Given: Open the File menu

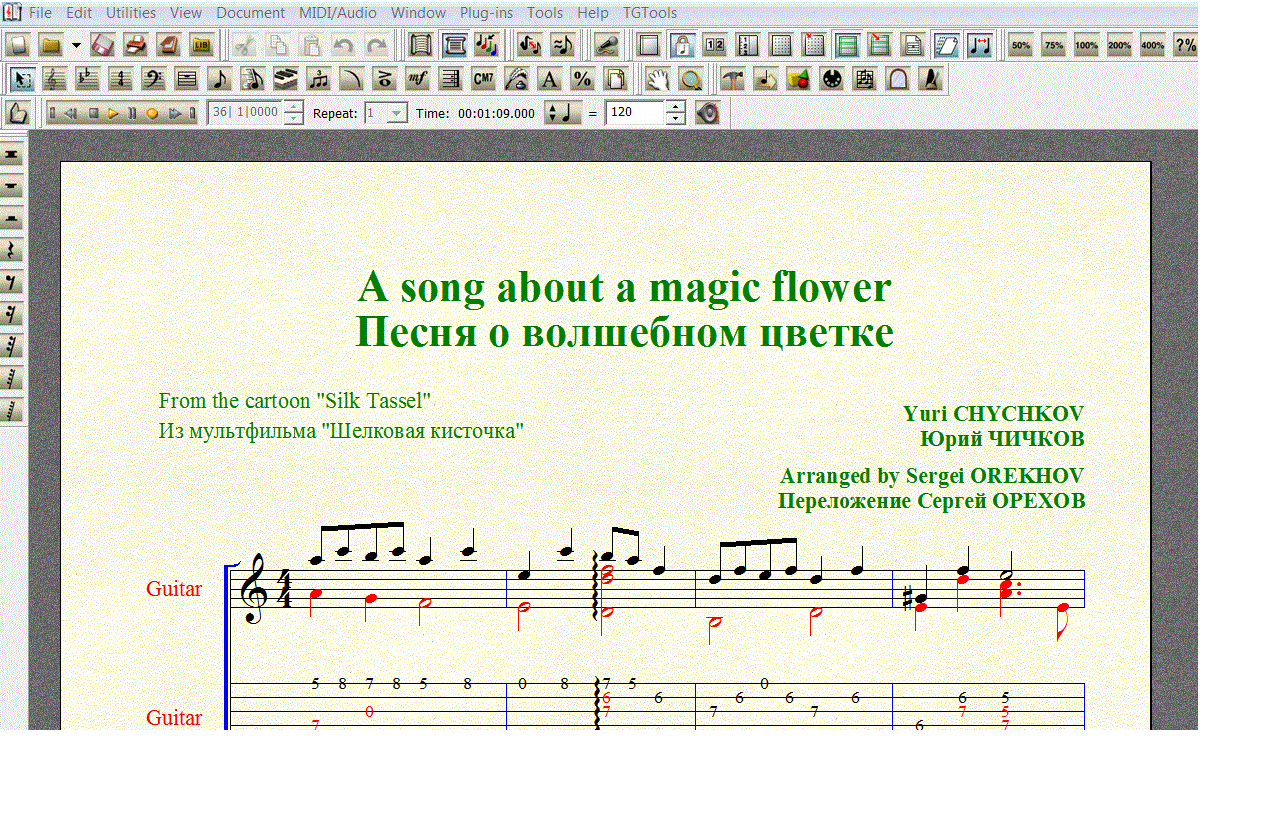Looking at the screenshot, I should [41, 13].
